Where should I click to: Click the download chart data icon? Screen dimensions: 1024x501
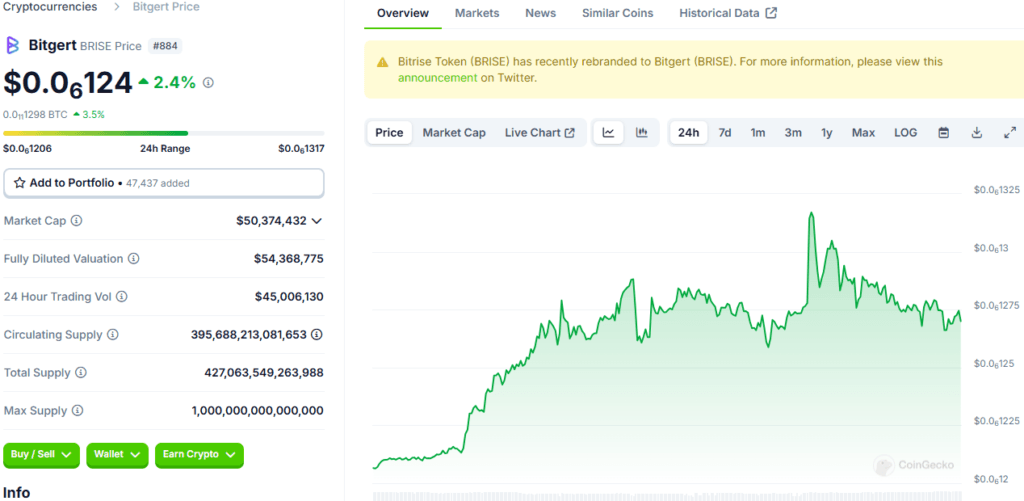pos(977,133)
